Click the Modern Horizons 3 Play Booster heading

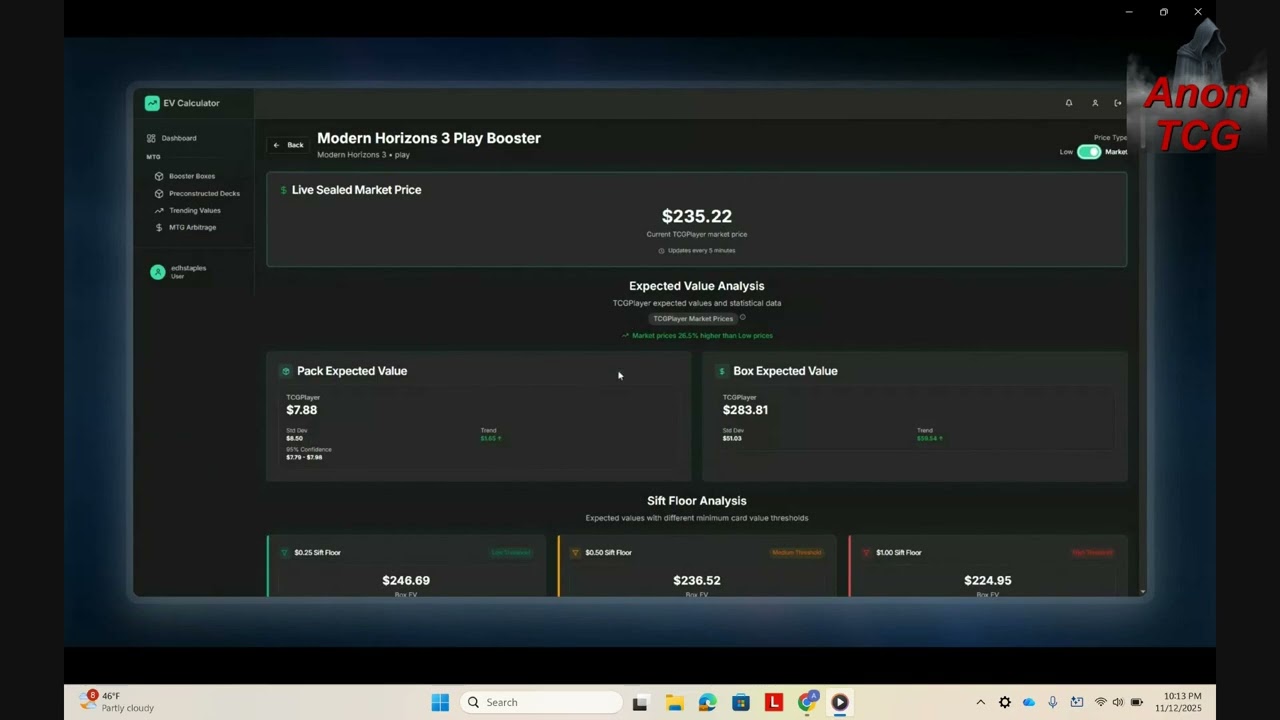[x=429, y=138]
